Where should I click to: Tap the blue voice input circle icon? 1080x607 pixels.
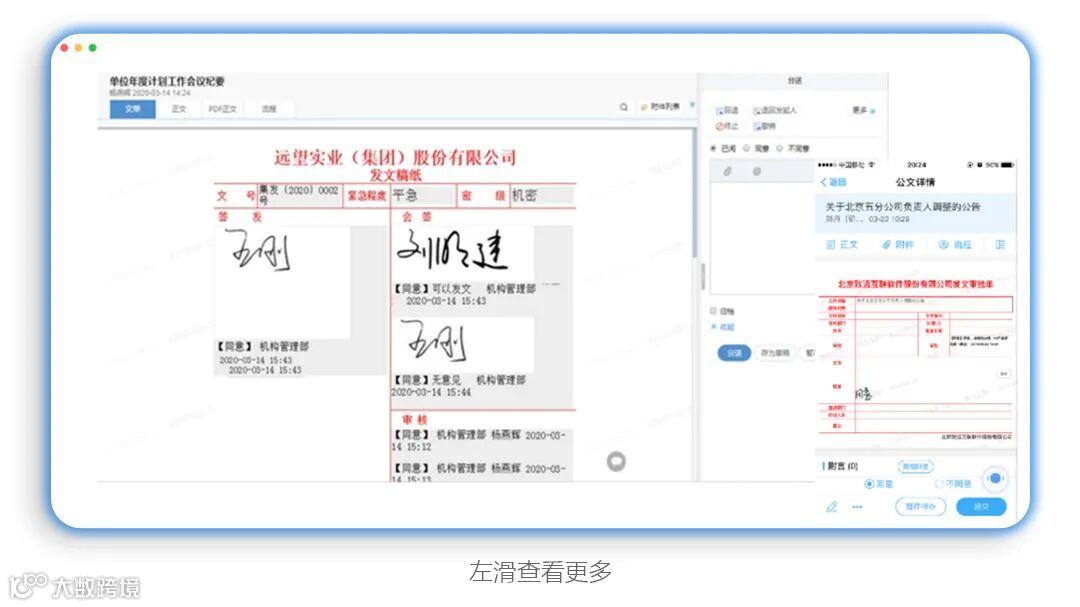995,478
